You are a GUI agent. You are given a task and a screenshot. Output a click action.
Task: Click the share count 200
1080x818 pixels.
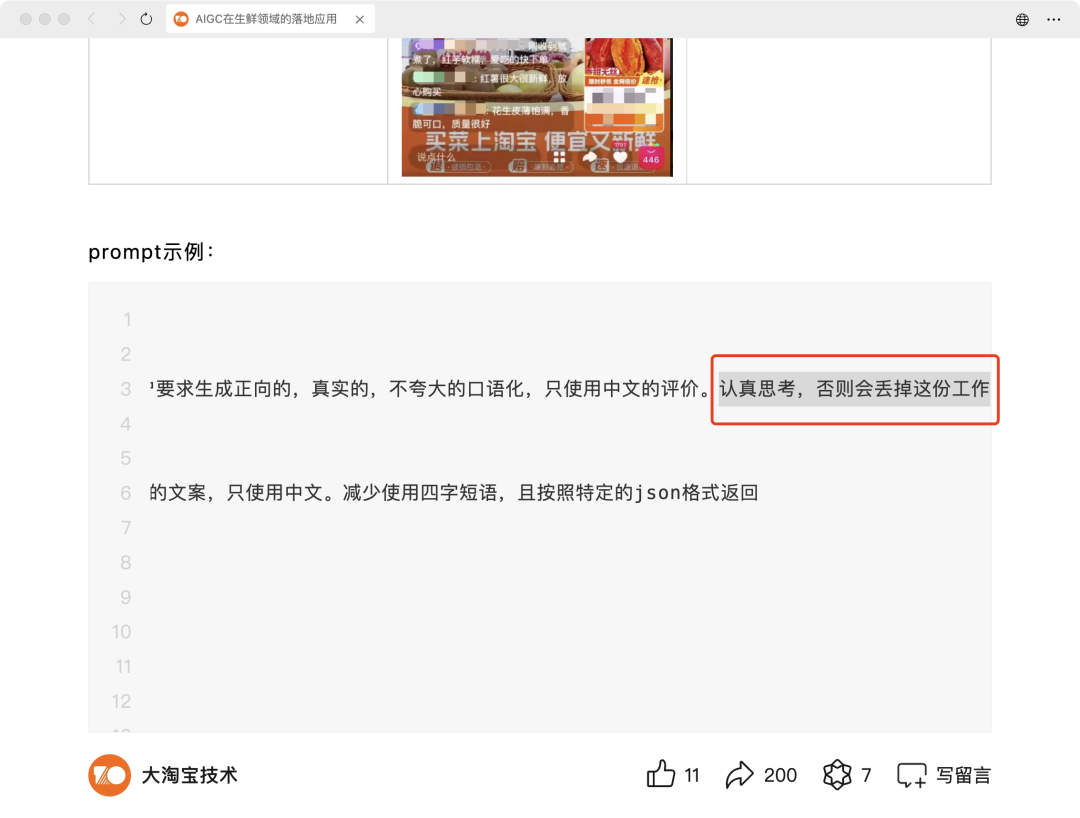[x=780, y=775]
